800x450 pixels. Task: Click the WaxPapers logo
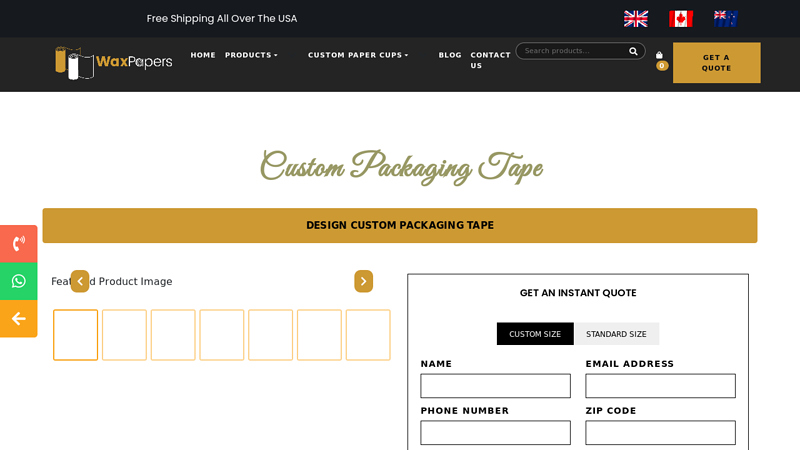click(113, 63)
